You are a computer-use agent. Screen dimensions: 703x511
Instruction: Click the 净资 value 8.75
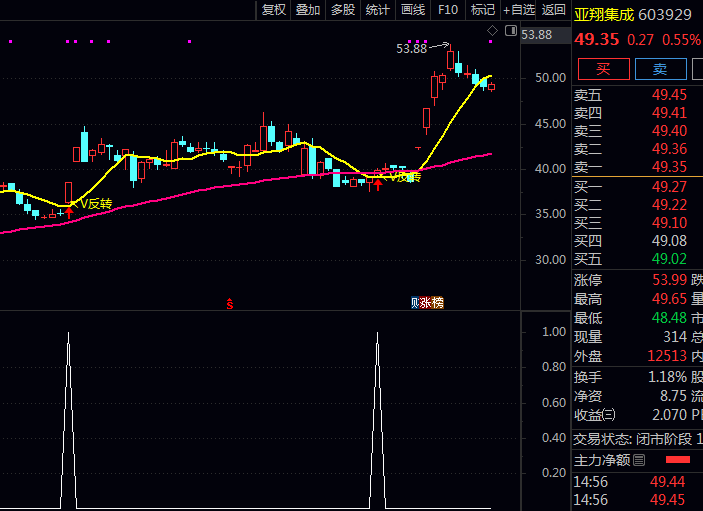(673, 396)
